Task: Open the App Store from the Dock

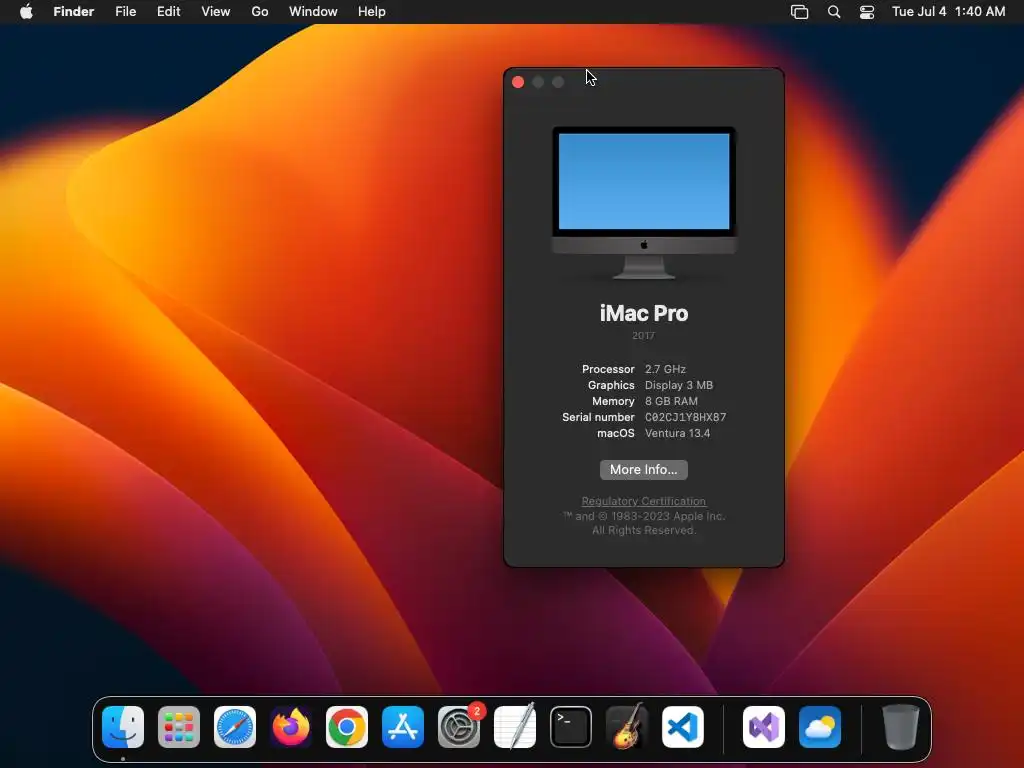Action: coord(403,727)
